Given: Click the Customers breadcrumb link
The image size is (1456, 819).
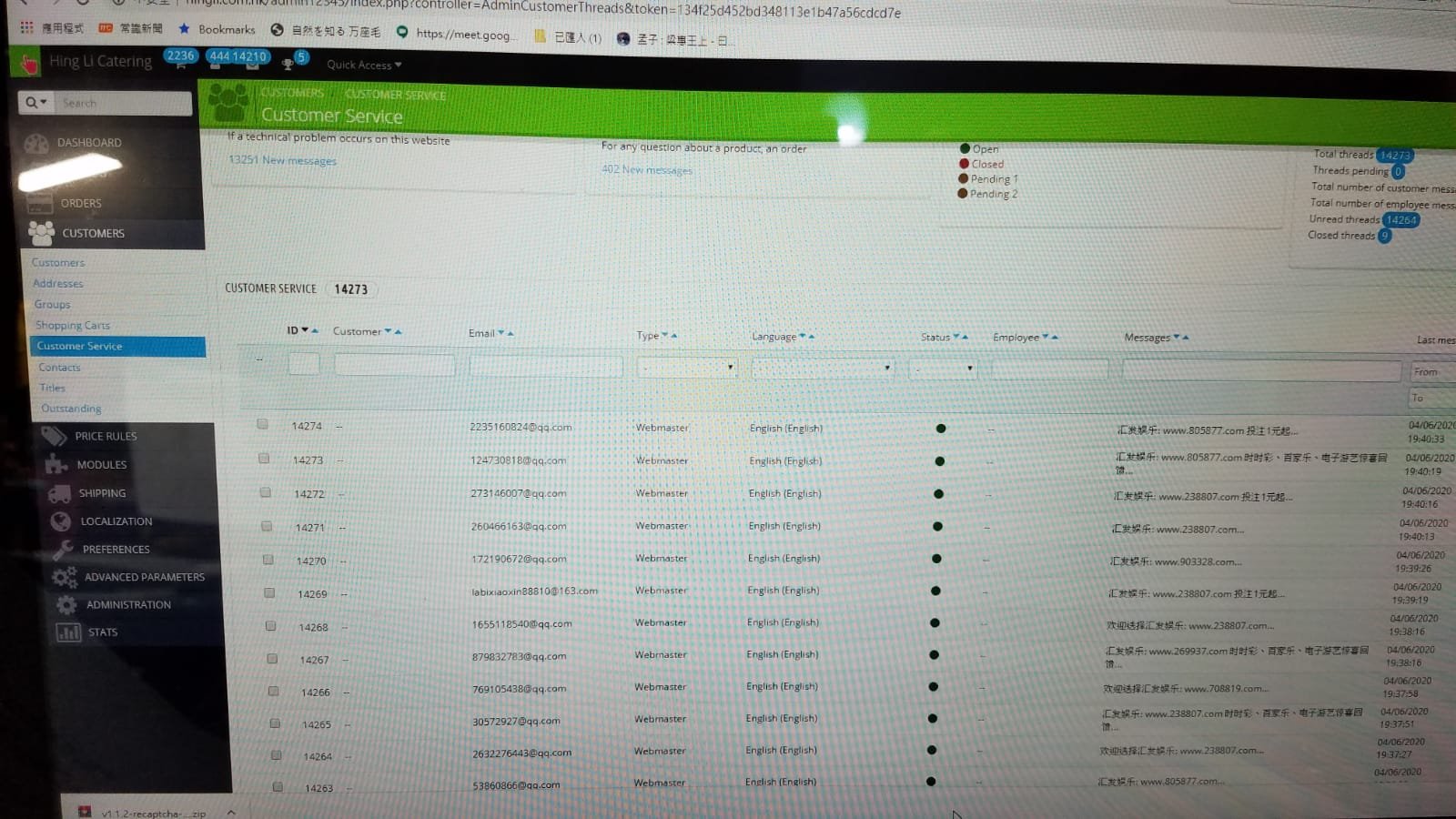Looking at the screenshot, I should coord(292,93).
